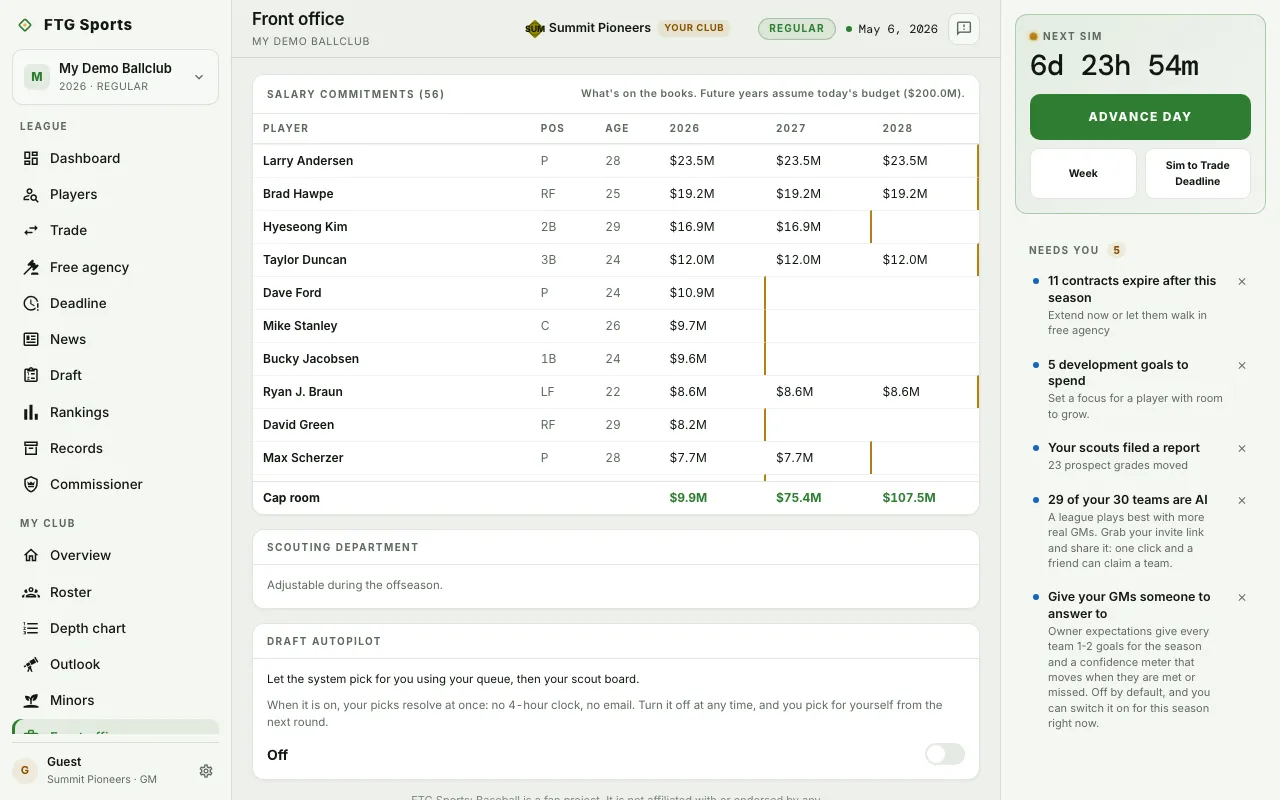The image size is (1280, 800).
Task: Go to the Dashboard menu item
Action: [x=115, y=158]
